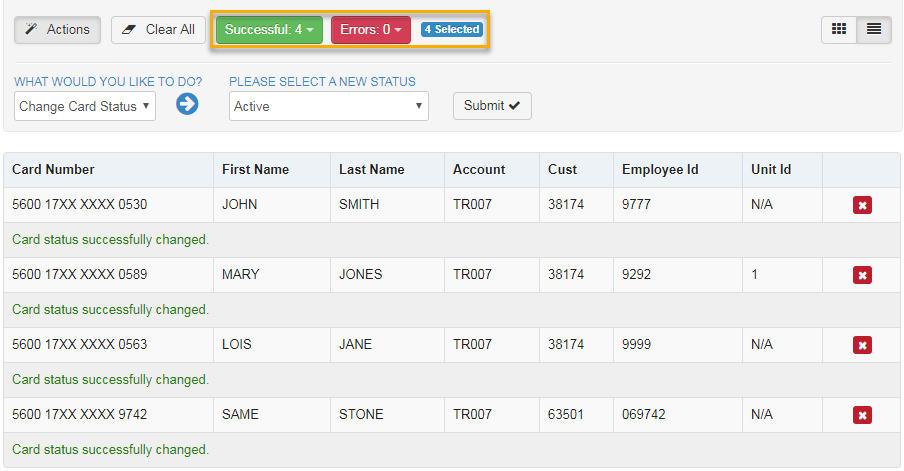Click the blue arrow next-step icon
The height and width of the screenshot is (471, 904).
tap(187, 104)
